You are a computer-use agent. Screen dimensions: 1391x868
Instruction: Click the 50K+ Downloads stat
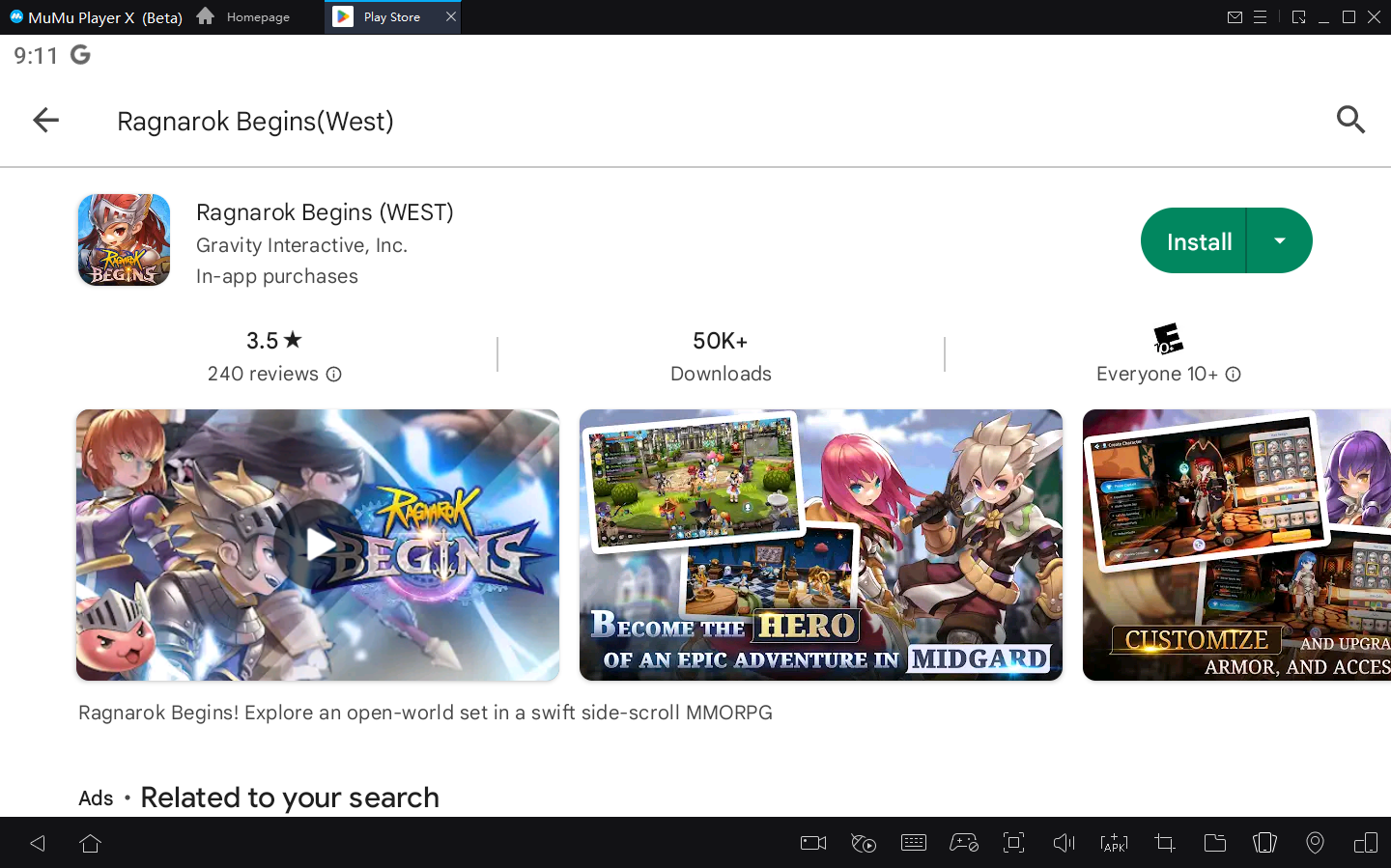coord(721,356)
